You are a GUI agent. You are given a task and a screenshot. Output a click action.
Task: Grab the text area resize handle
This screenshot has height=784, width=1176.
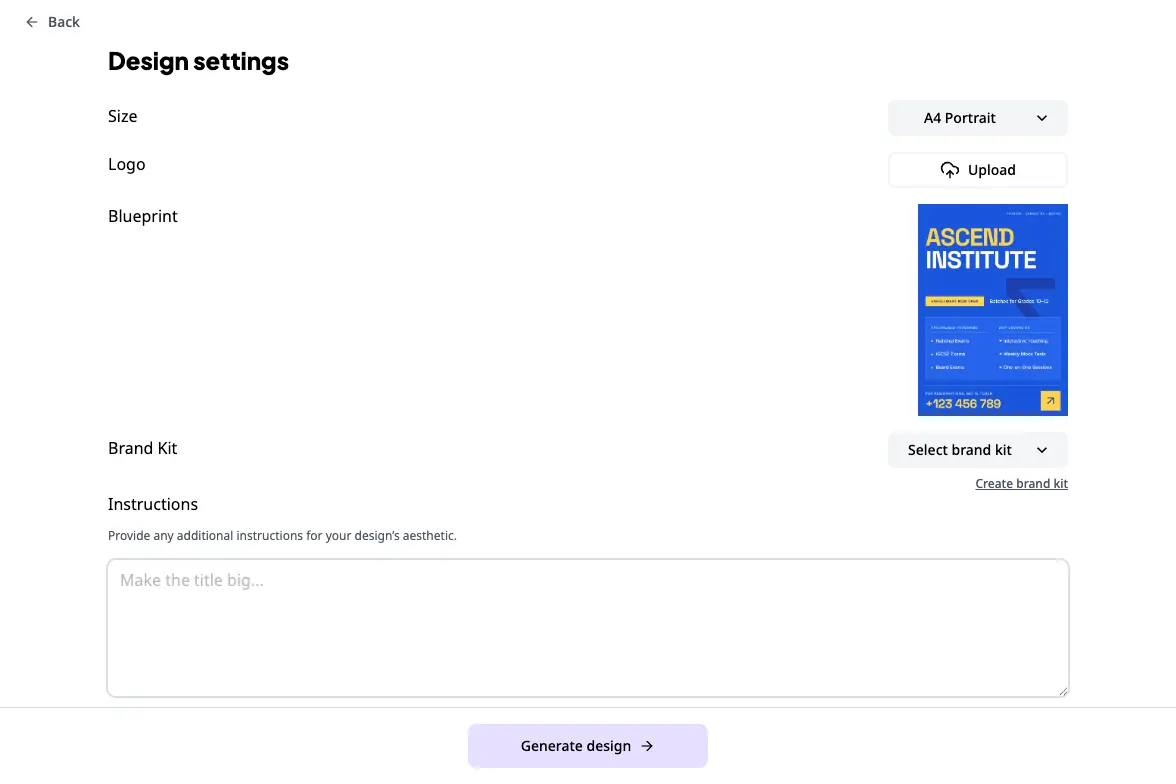click(1063, 691)
